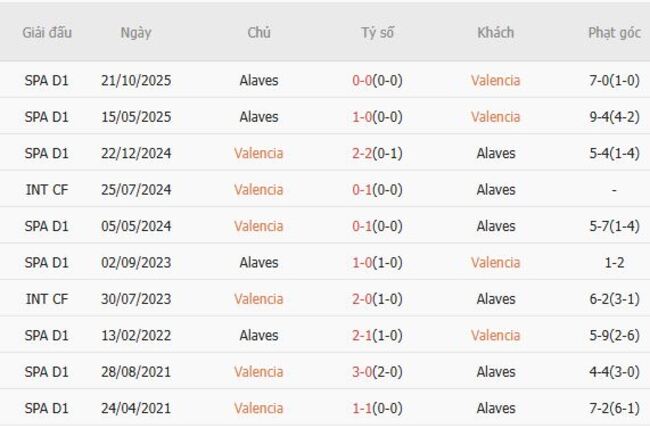The height and width of the screenshot is (428, 650).
Task: Open Valencia link in 21/10/2025 row
Action: click(495, 81)
